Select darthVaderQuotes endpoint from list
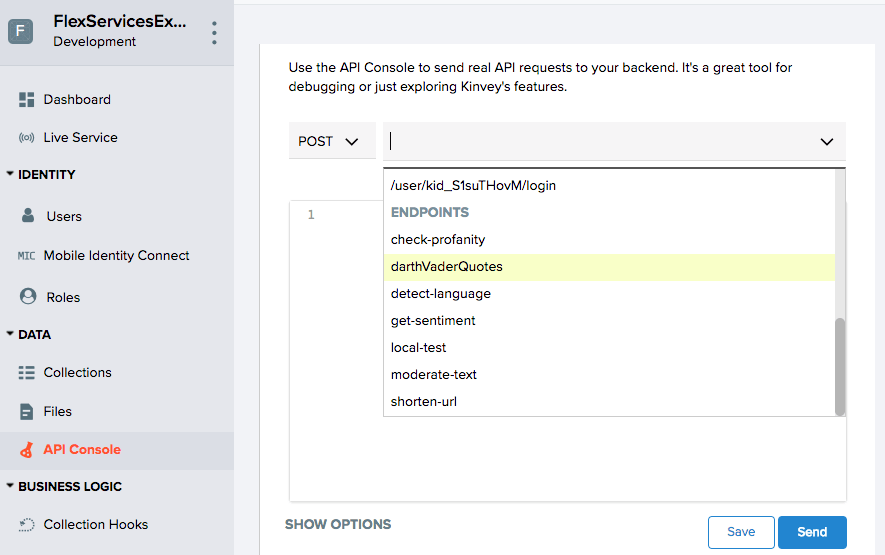885x555 pixels. click(447, 267)
